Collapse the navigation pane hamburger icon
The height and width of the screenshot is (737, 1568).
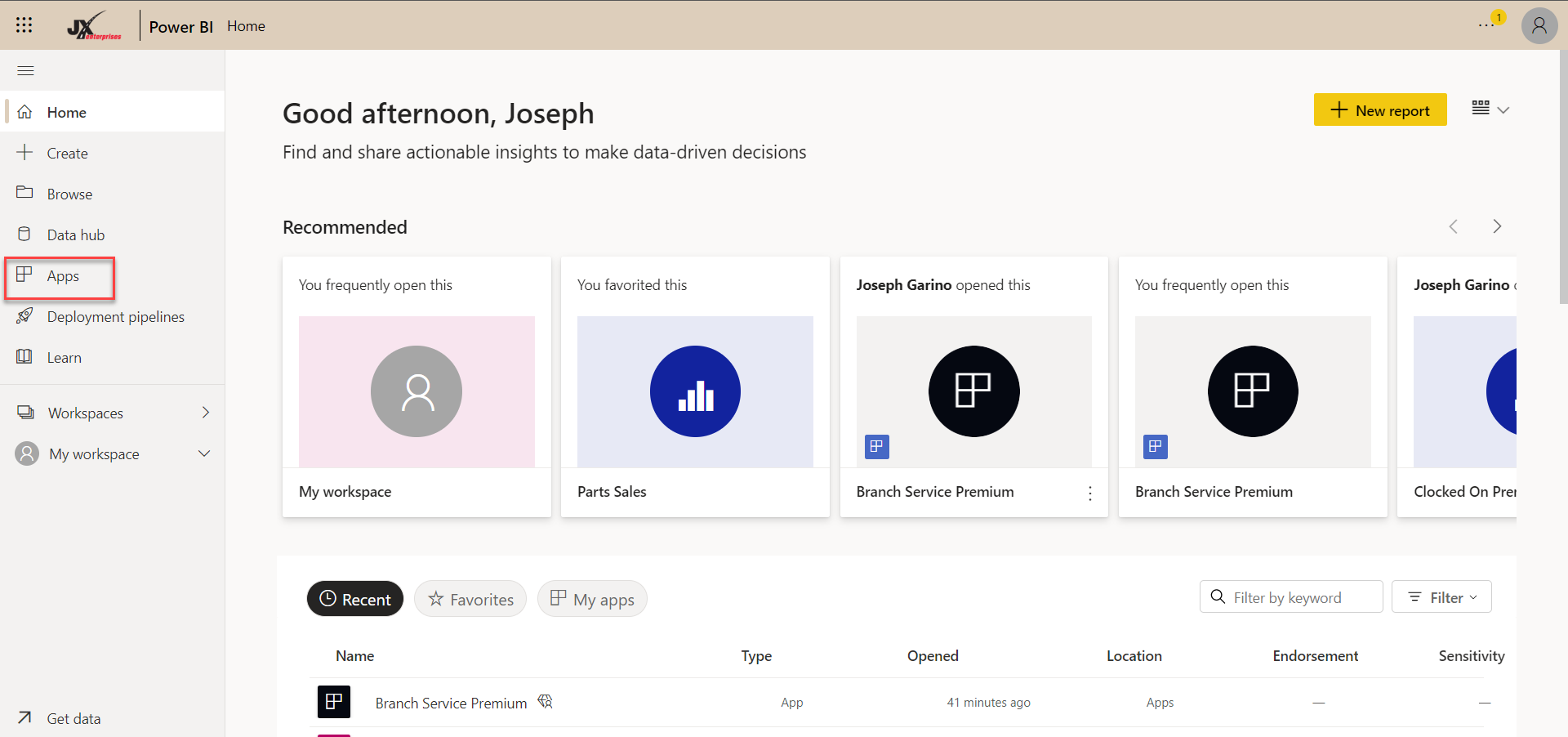[26, 70]
